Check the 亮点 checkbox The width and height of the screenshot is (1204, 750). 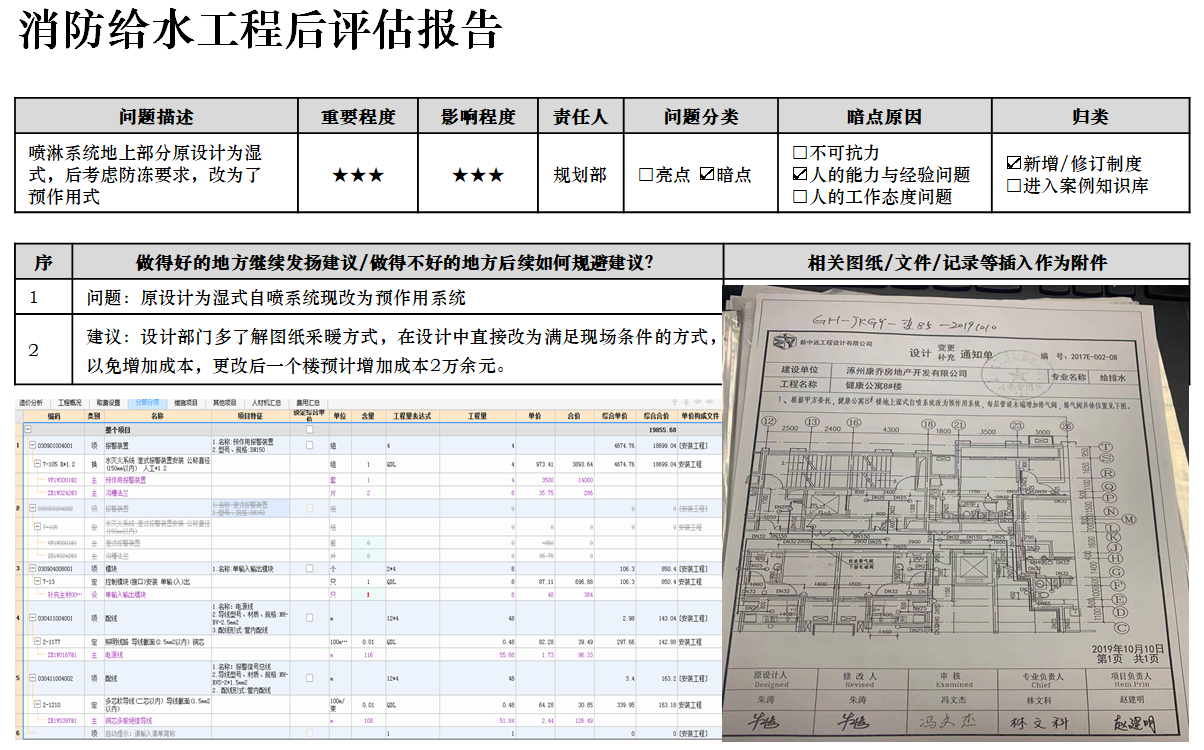coord(646,175)
